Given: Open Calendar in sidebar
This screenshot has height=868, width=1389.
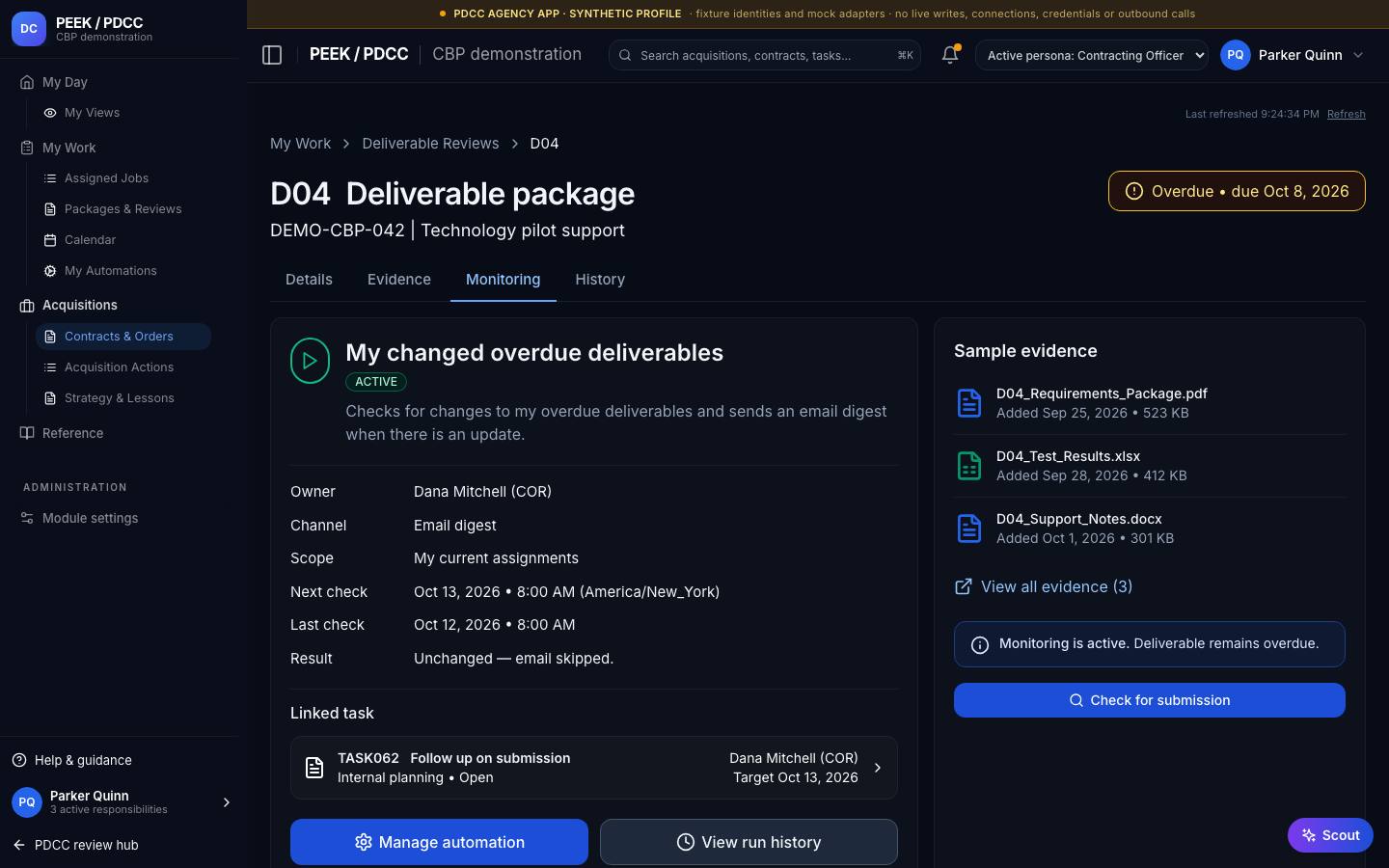Looking at the screenshot, I should pos(123,240).
